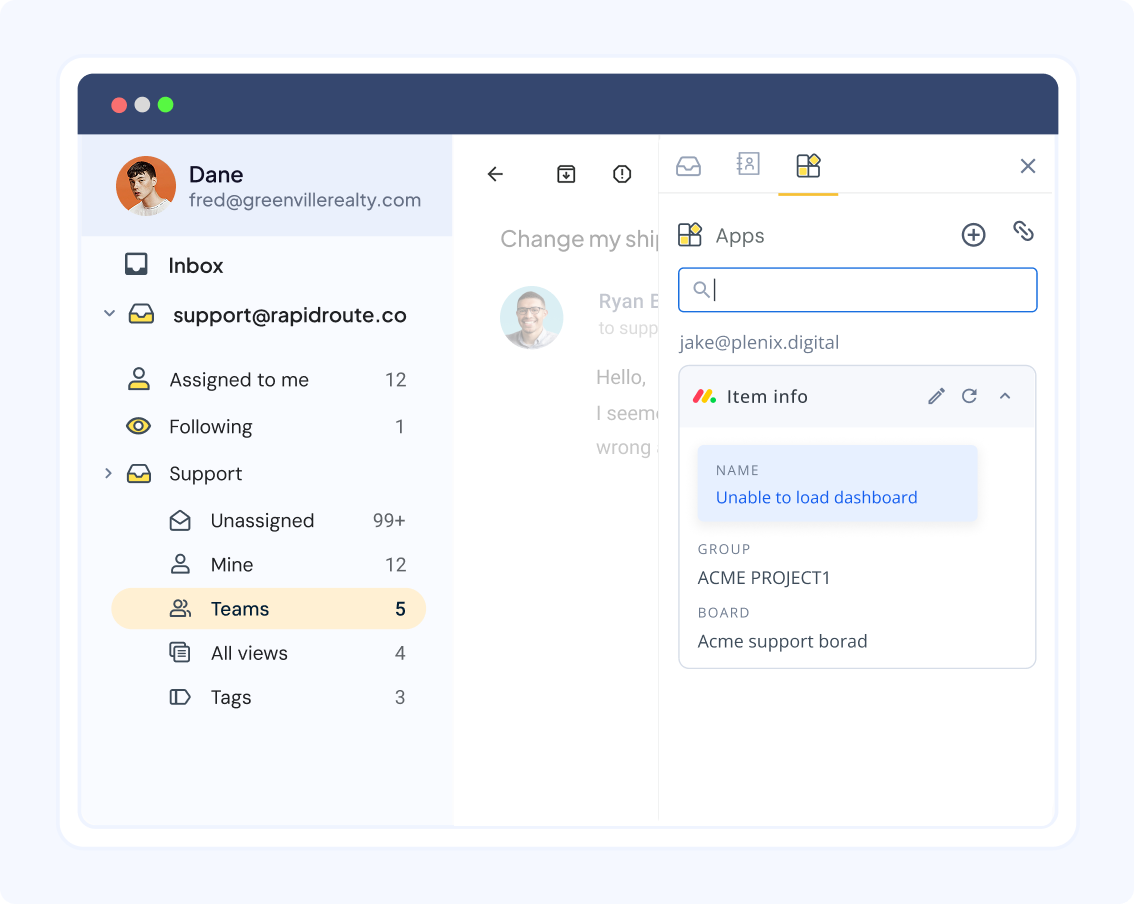Image resolution: width=1134 pixels, height=904 pixels.
Task: Close the side panel with X
Action: coord(1027,166)
